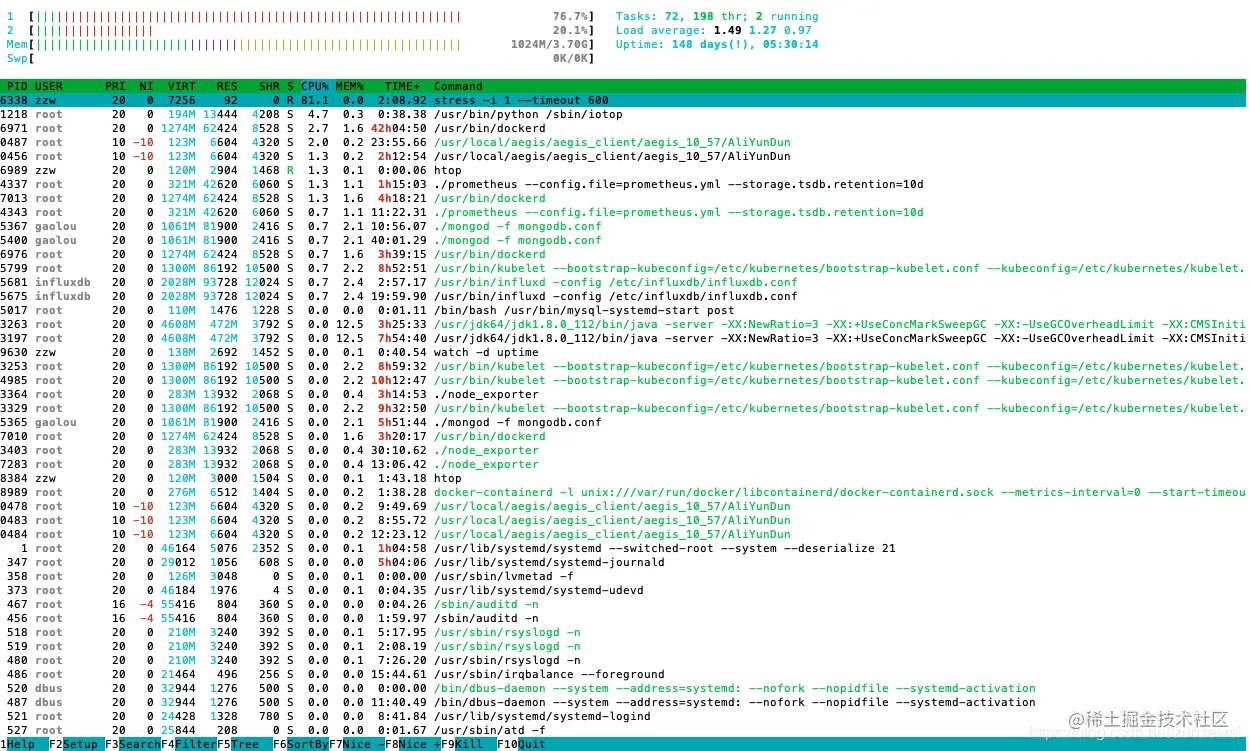Select prometheus process with PID 4337

tap(623, 184)
